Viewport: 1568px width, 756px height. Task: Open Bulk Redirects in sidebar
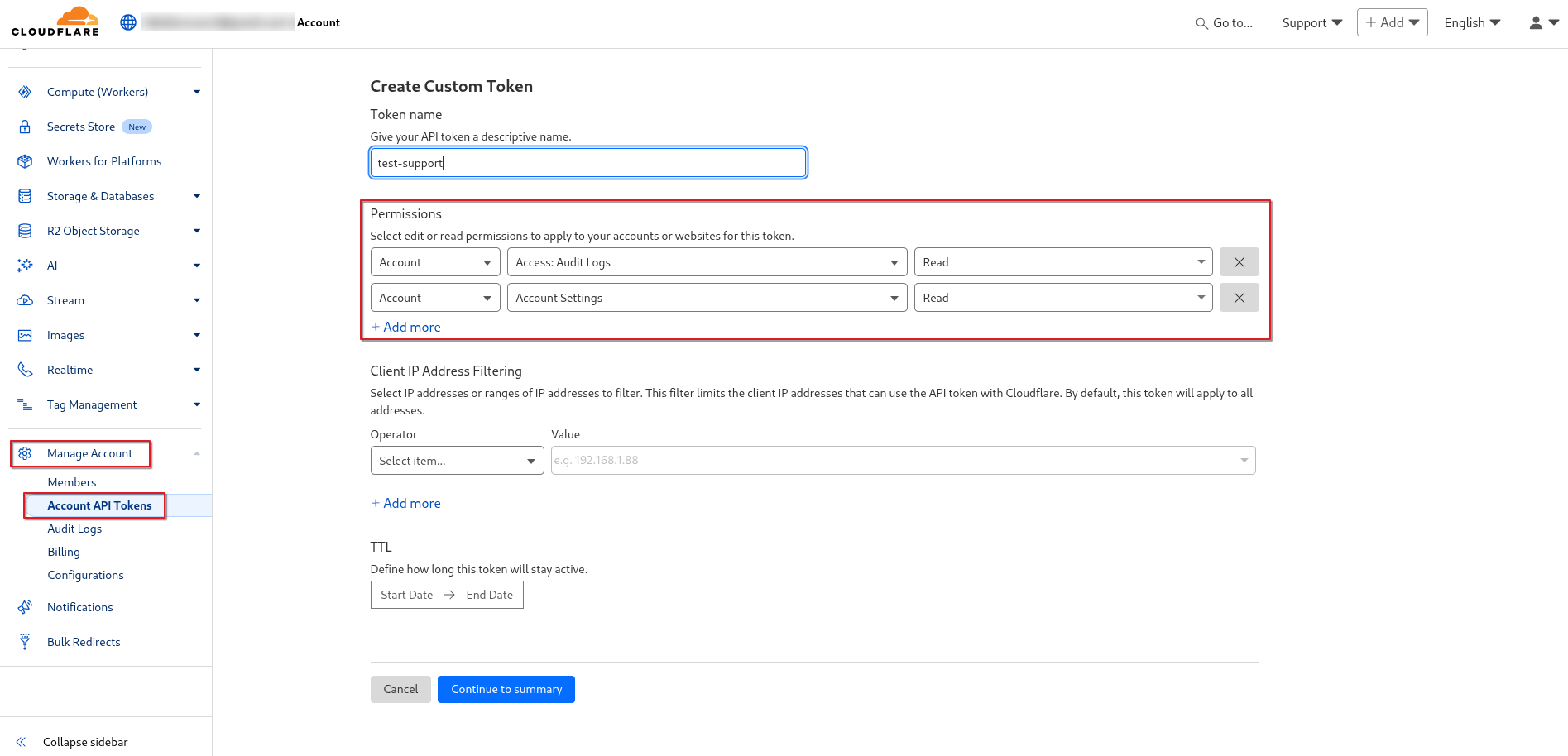(84, 642)
